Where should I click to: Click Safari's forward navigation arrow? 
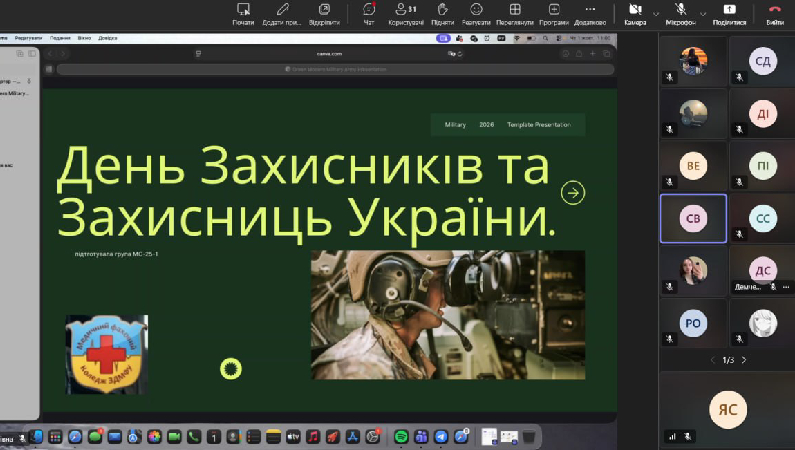pos(63,54)
